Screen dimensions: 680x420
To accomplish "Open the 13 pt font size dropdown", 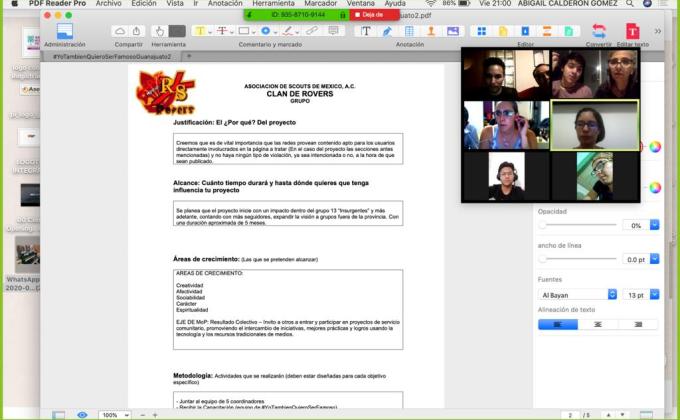I will 654,295.
